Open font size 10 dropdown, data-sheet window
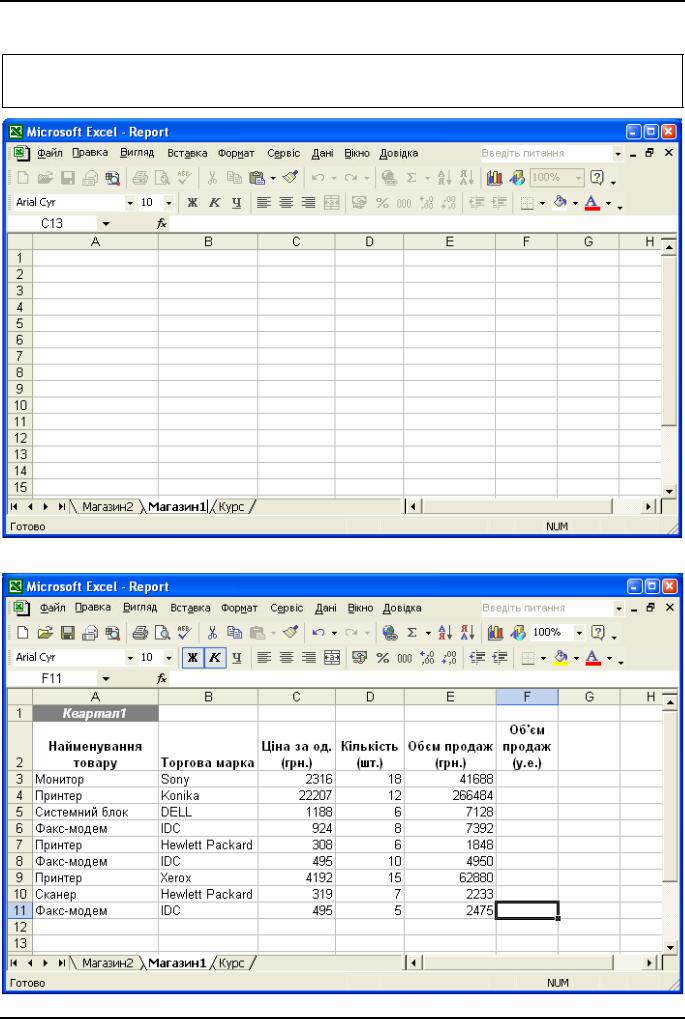The image size is (685, 1019). pos(168,658)
